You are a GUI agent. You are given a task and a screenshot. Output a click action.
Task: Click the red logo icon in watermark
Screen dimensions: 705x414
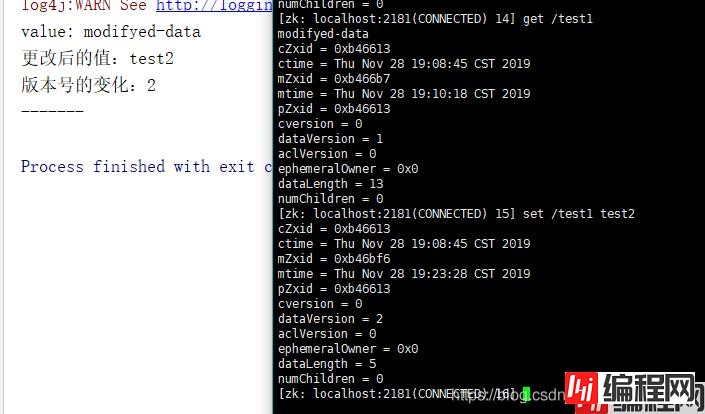(583, 391)
